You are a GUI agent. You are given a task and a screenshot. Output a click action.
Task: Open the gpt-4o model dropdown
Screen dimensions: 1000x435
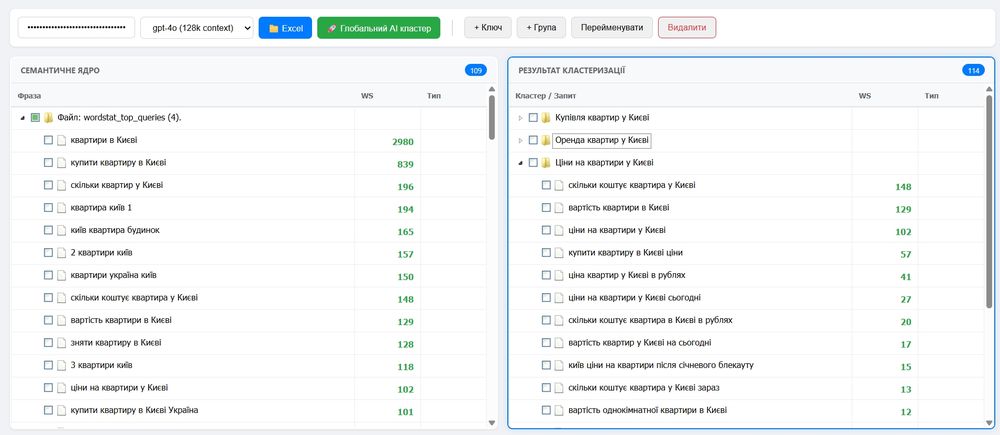click(196, 28)
